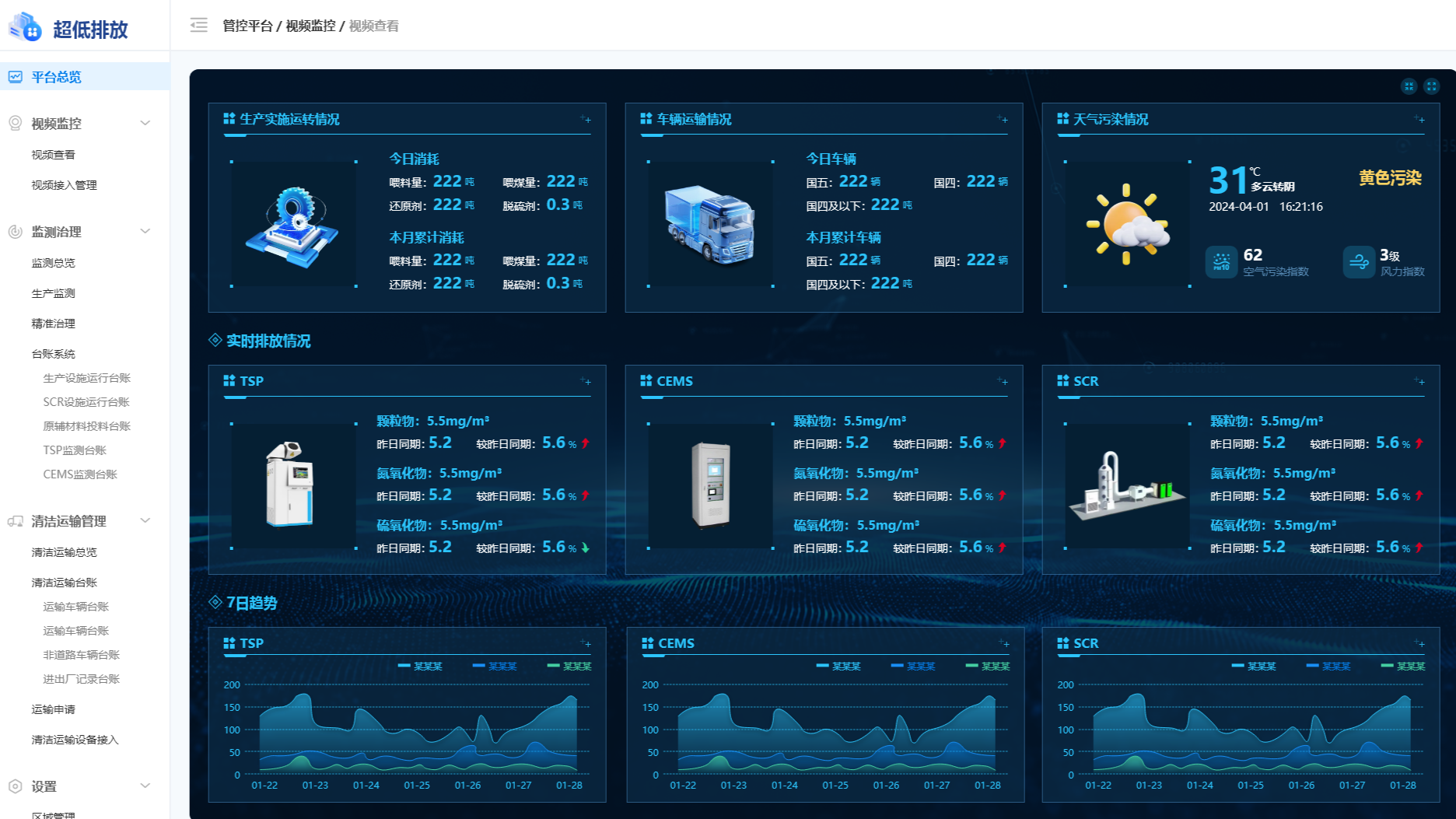This screenshot has width=1456, height=819.
Task: Toggle the green legend series in TSP trend chart
Action: [x=569, y=666]
